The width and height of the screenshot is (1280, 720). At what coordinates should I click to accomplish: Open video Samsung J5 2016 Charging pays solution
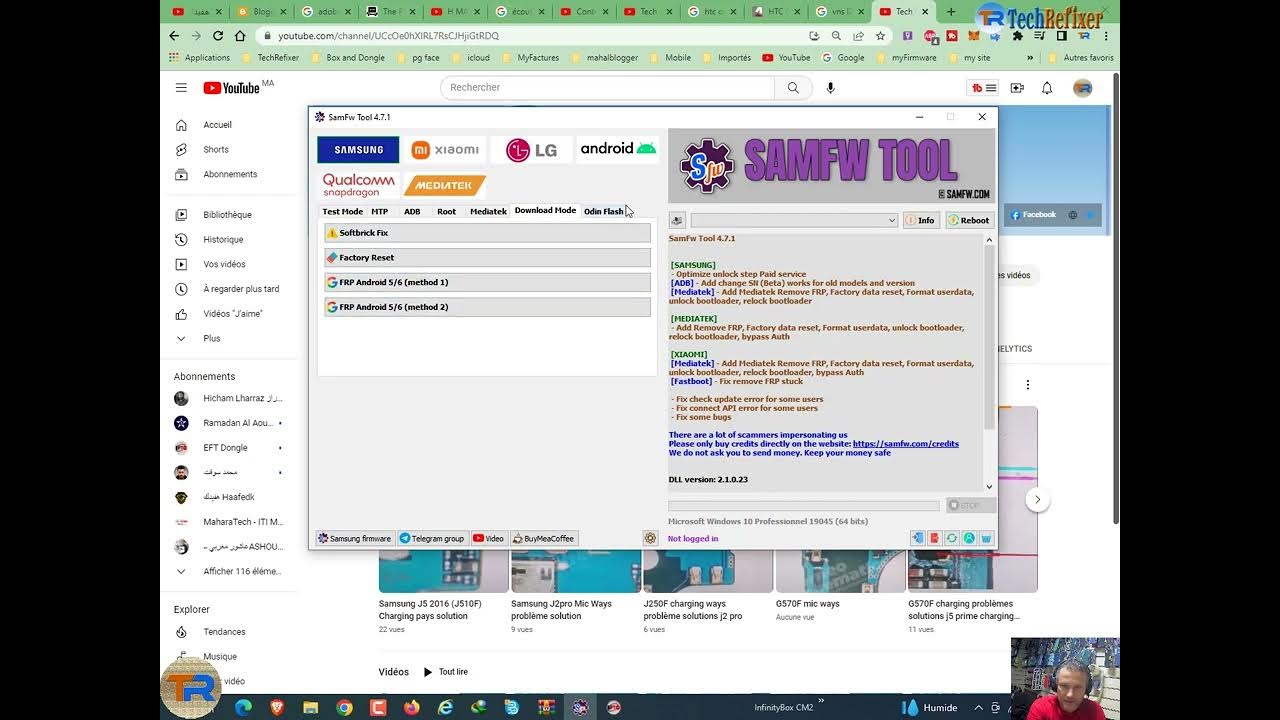430,609
